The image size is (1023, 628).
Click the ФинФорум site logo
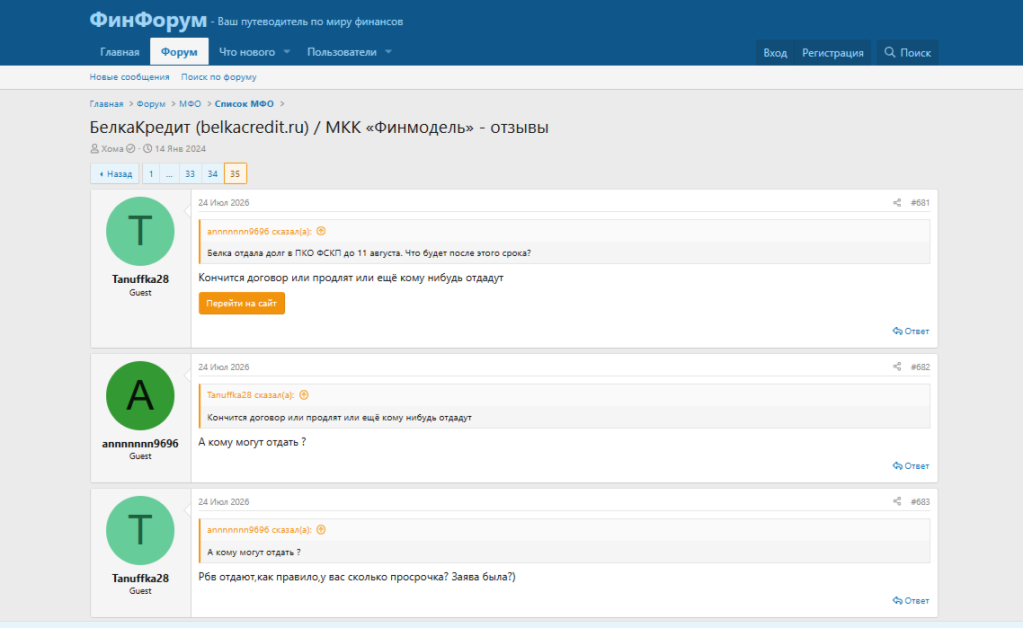[148, 20]
